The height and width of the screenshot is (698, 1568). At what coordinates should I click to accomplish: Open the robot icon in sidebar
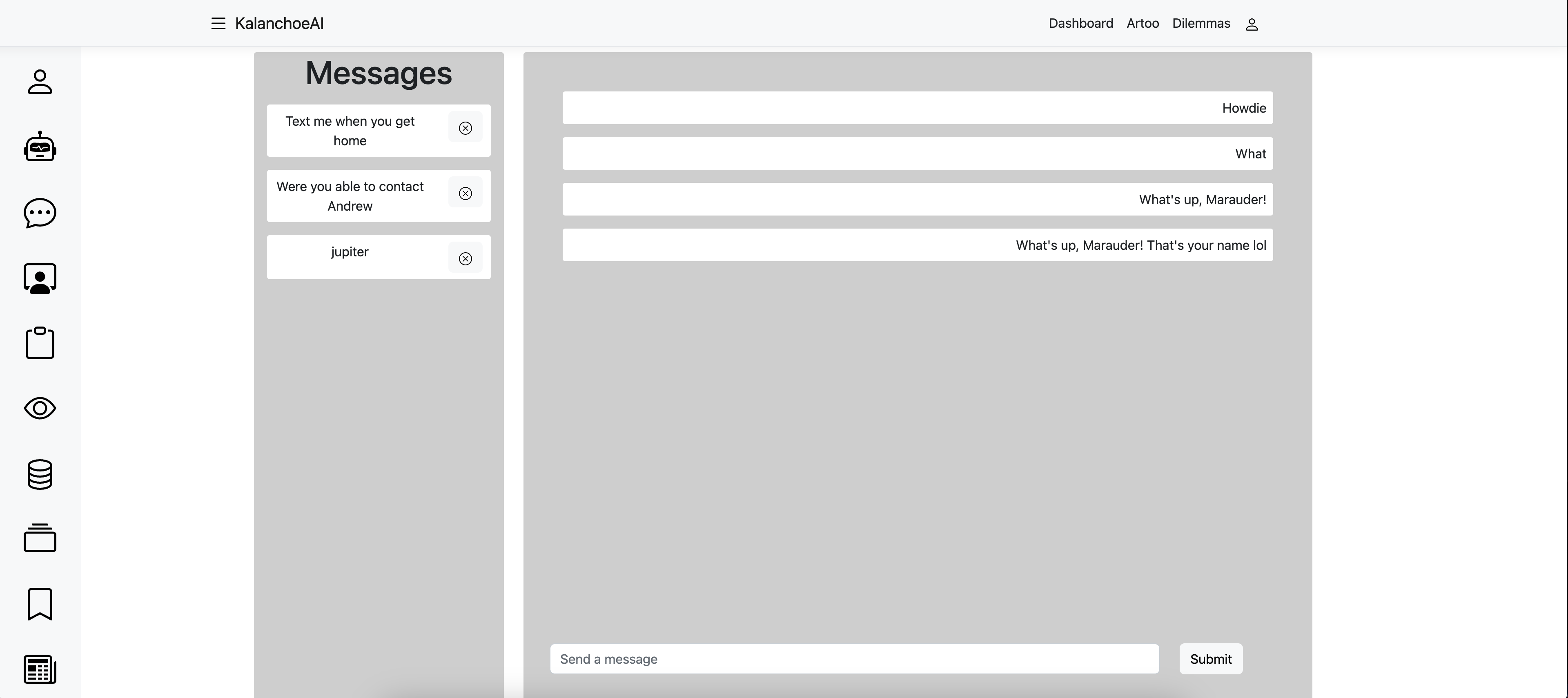[x=40, y=147]
